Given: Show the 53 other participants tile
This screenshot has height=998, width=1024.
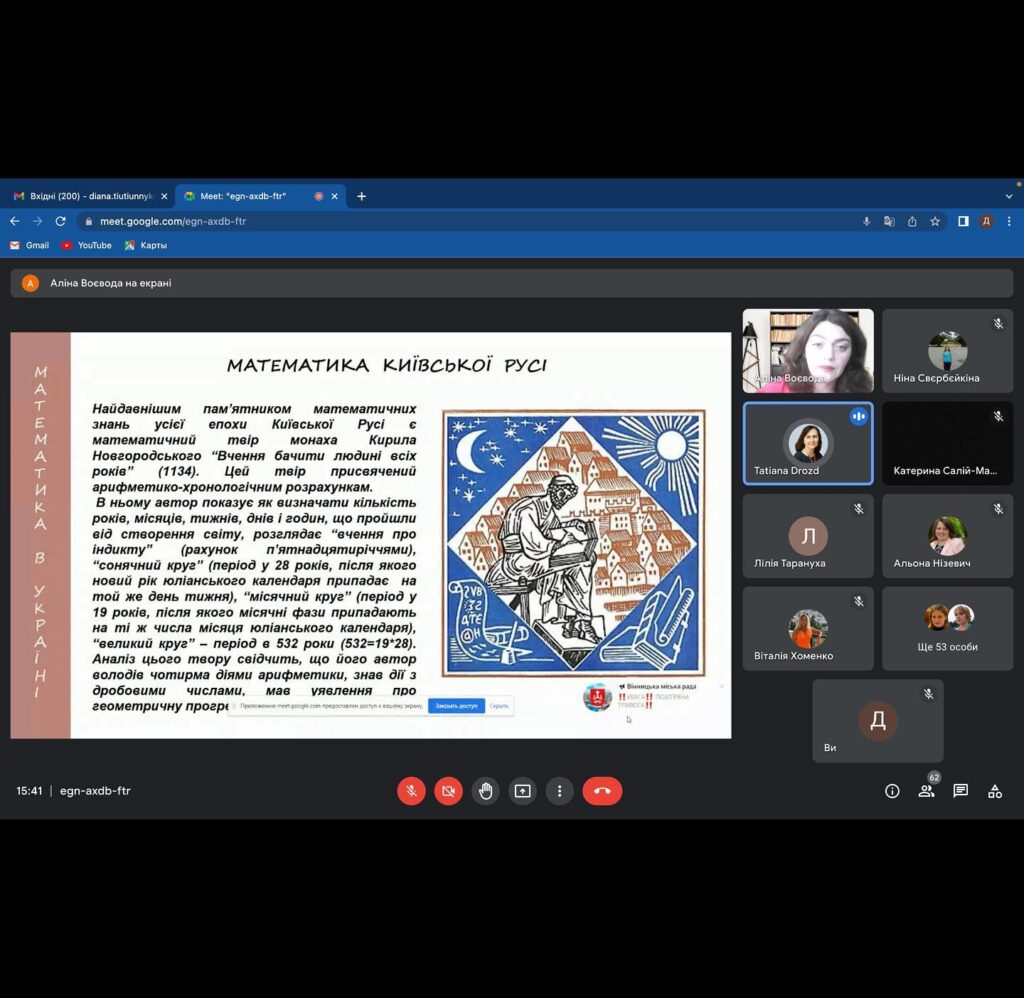Looking at the screenshot, I should (x=948, y=629).
